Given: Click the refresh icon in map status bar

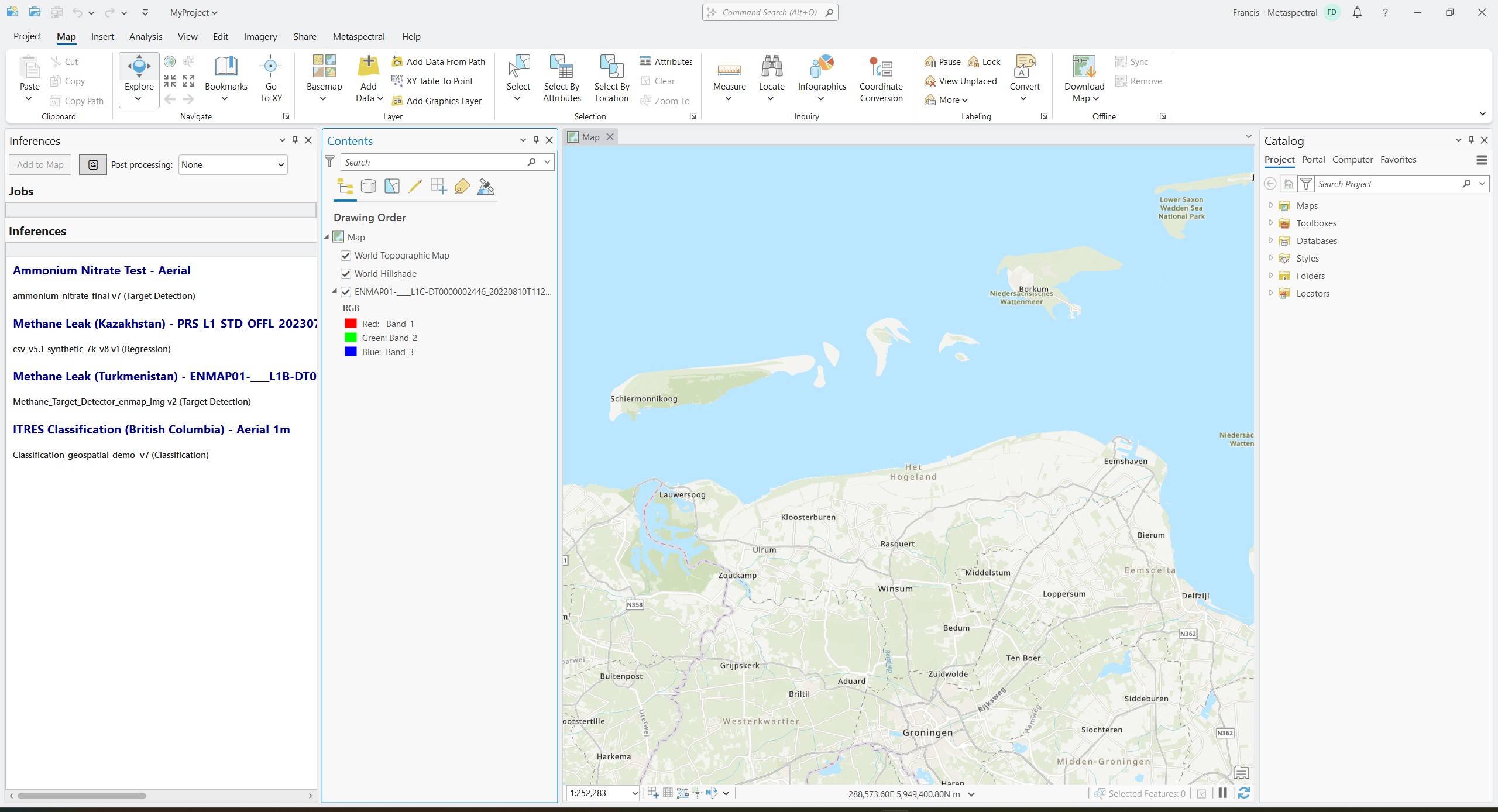Looking at the screenshot, I should [x=1244, y=793].
